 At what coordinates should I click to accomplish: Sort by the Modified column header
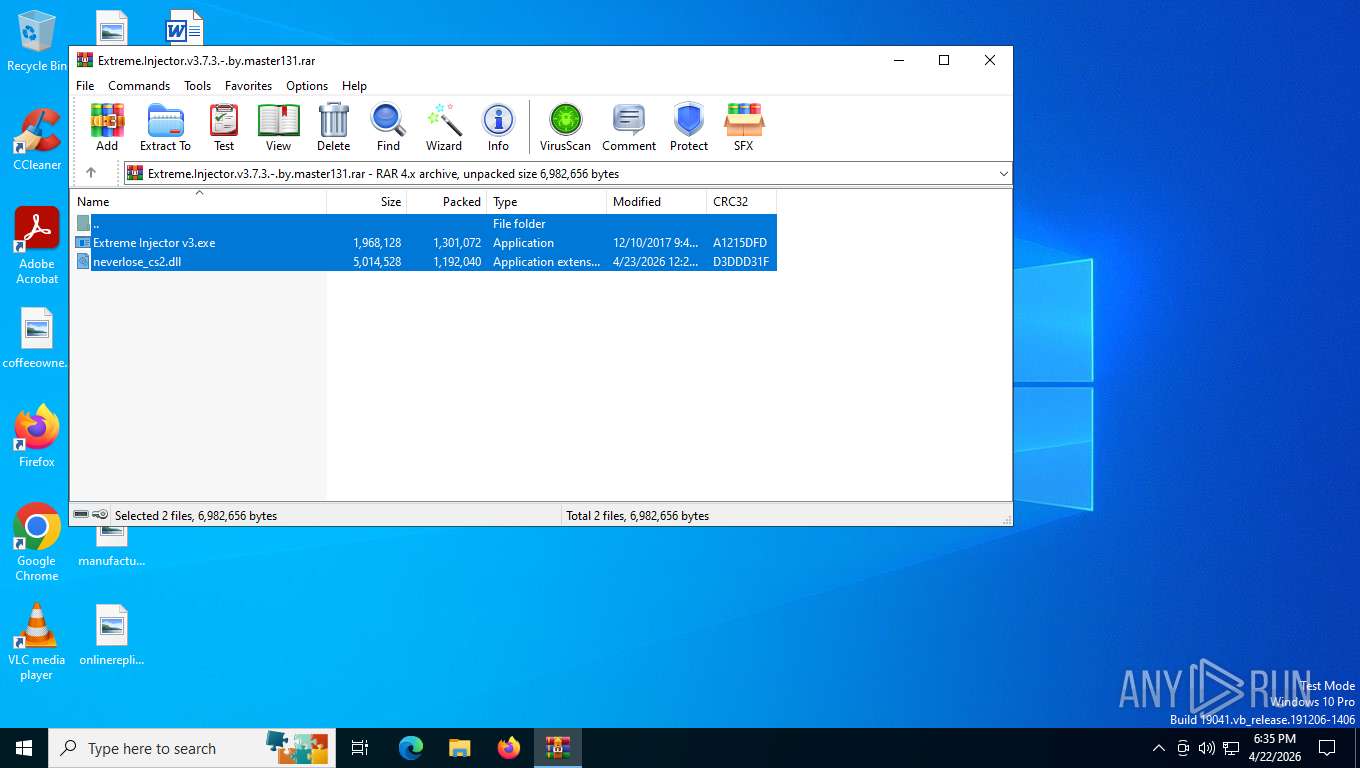[656, 202]
